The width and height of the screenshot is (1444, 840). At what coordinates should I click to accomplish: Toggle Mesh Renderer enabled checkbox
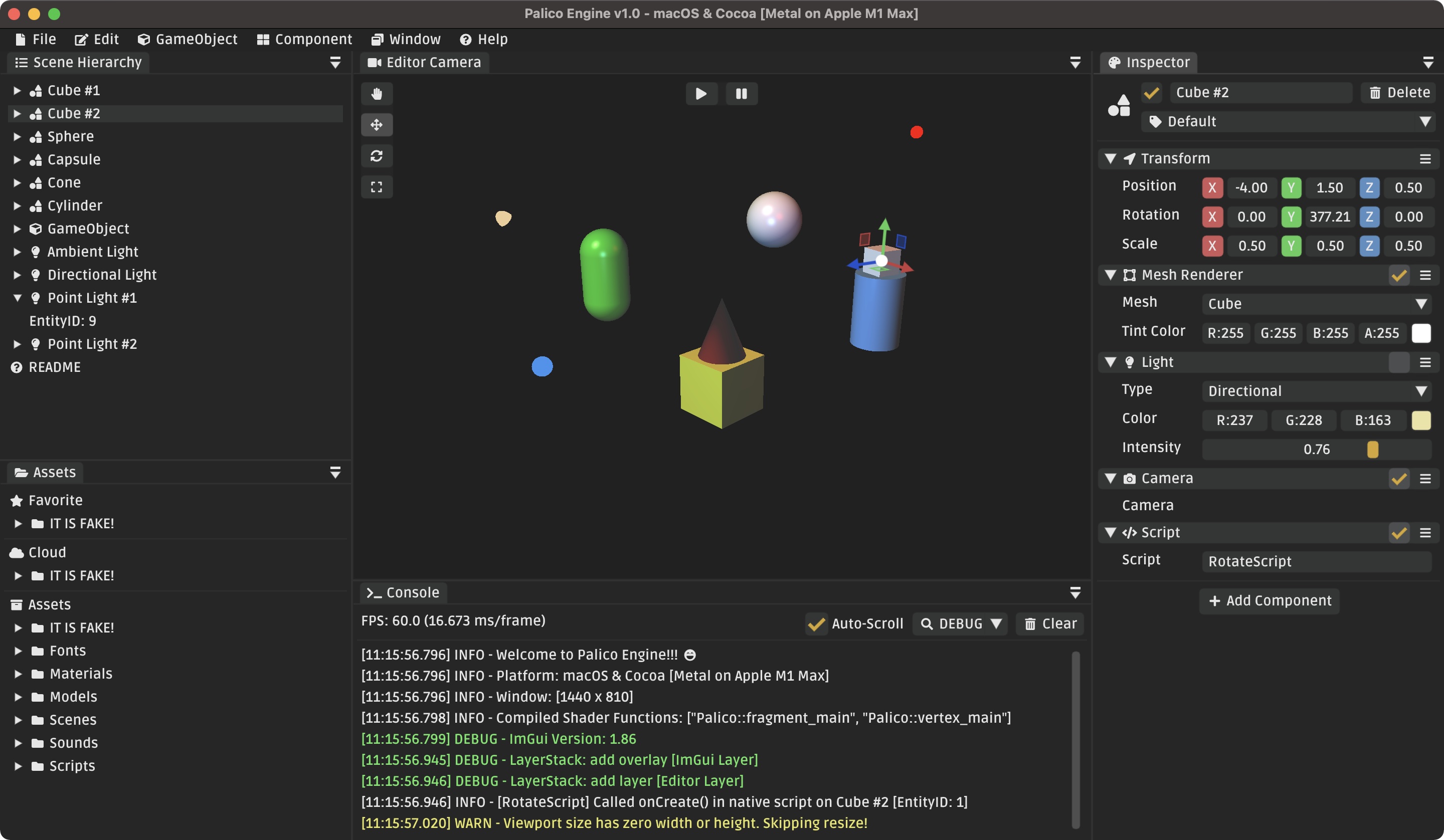(1399, 275)
